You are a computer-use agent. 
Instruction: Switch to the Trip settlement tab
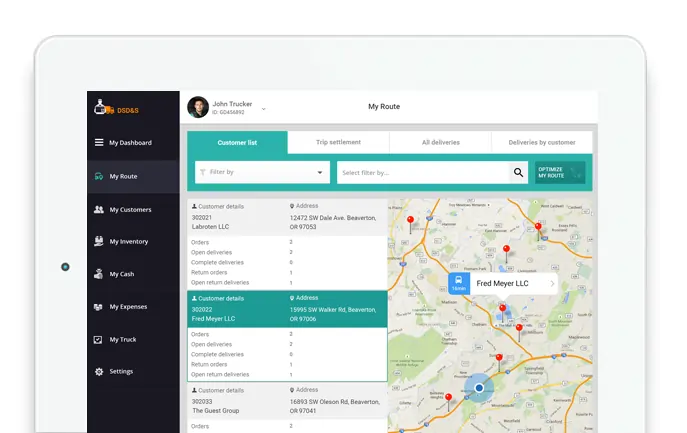[x=338, y=143]
